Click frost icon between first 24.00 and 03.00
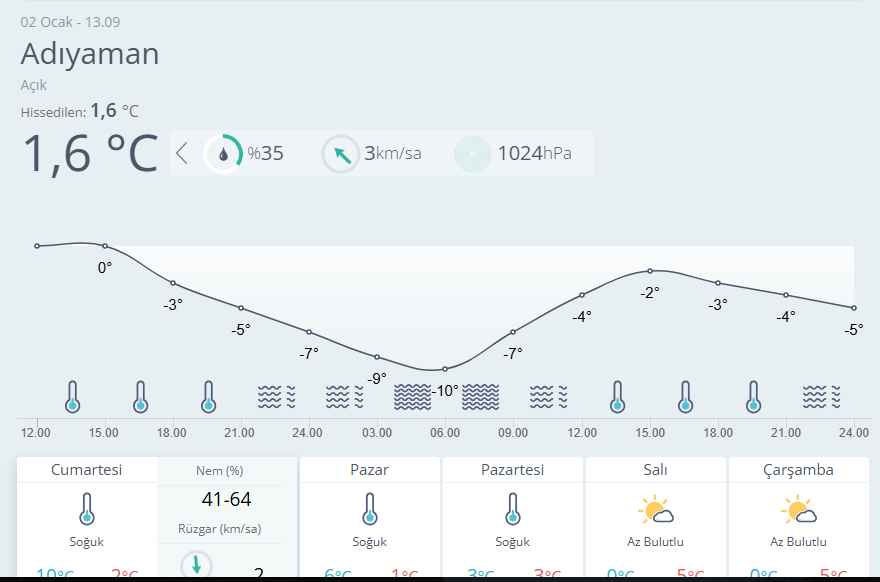Image resolution: width=880 pixels, height=582 pixels. pos(344,397)
